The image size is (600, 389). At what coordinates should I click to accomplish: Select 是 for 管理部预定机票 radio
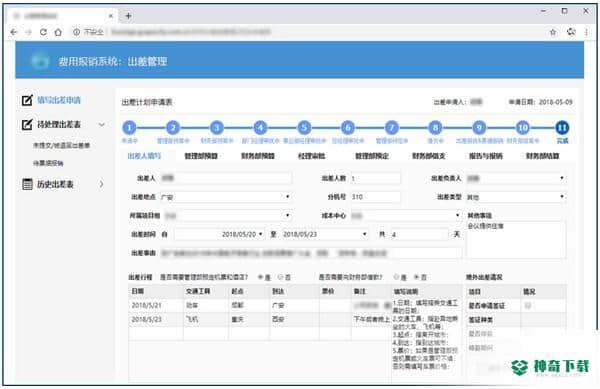(x=261, y=277)
